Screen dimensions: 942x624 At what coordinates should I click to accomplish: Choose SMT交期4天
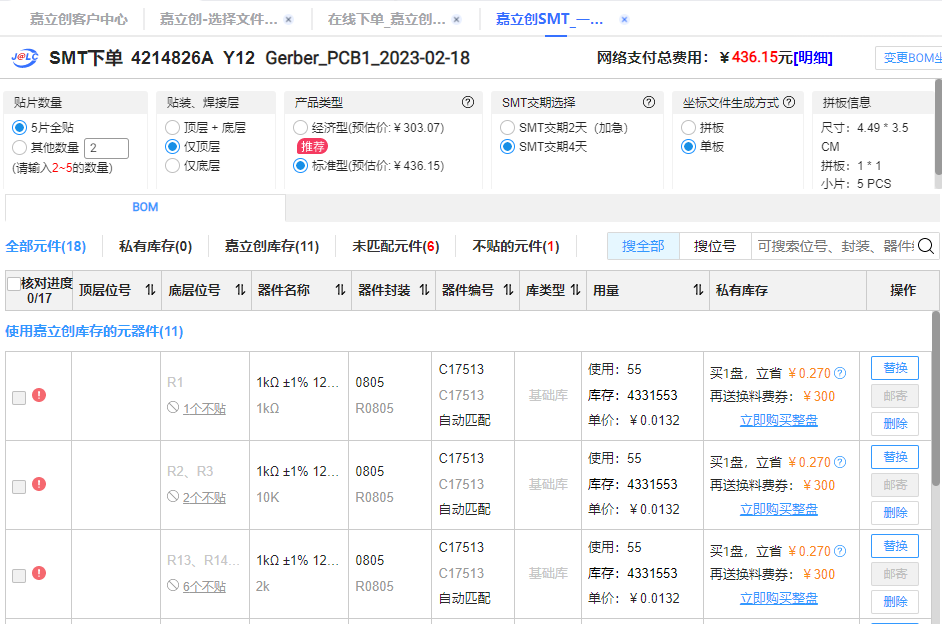click(x=508, y=147)
